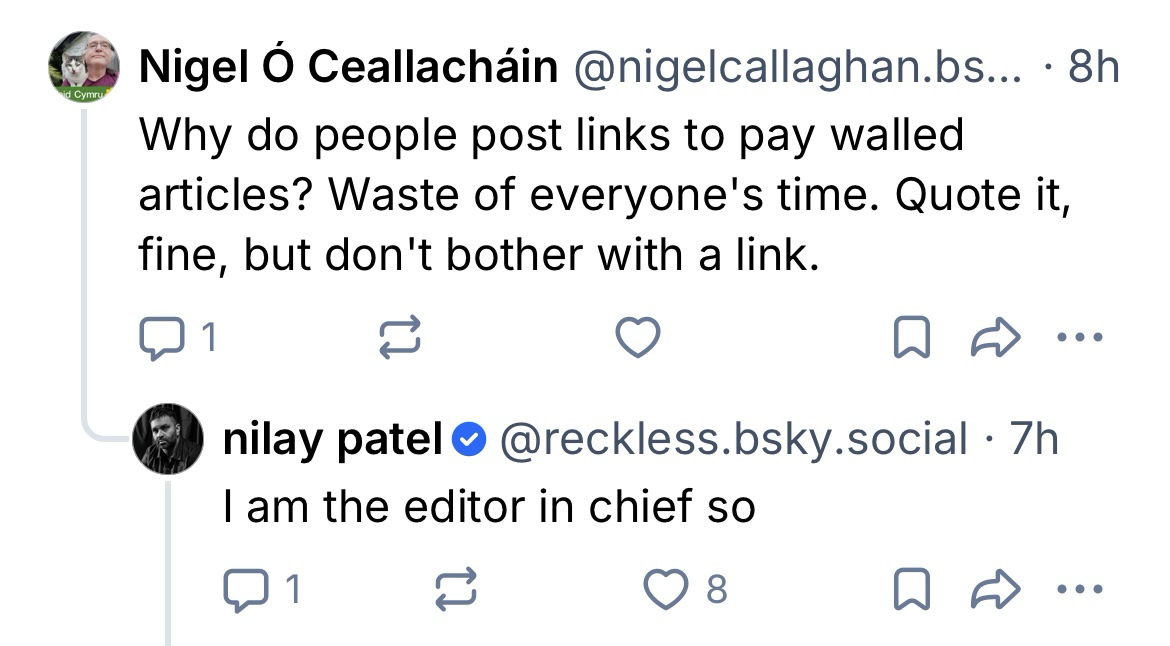Open more options on nilay patel's reply

pyautogui.click(x=1079, y=589)
